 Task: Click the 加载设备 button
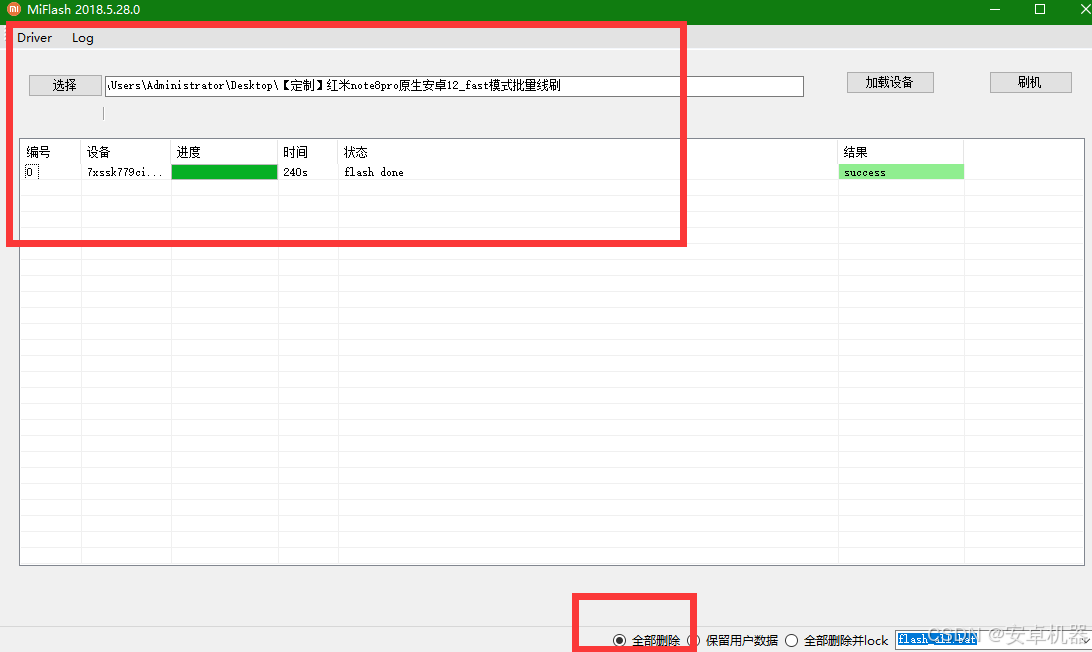coord(889,82)
